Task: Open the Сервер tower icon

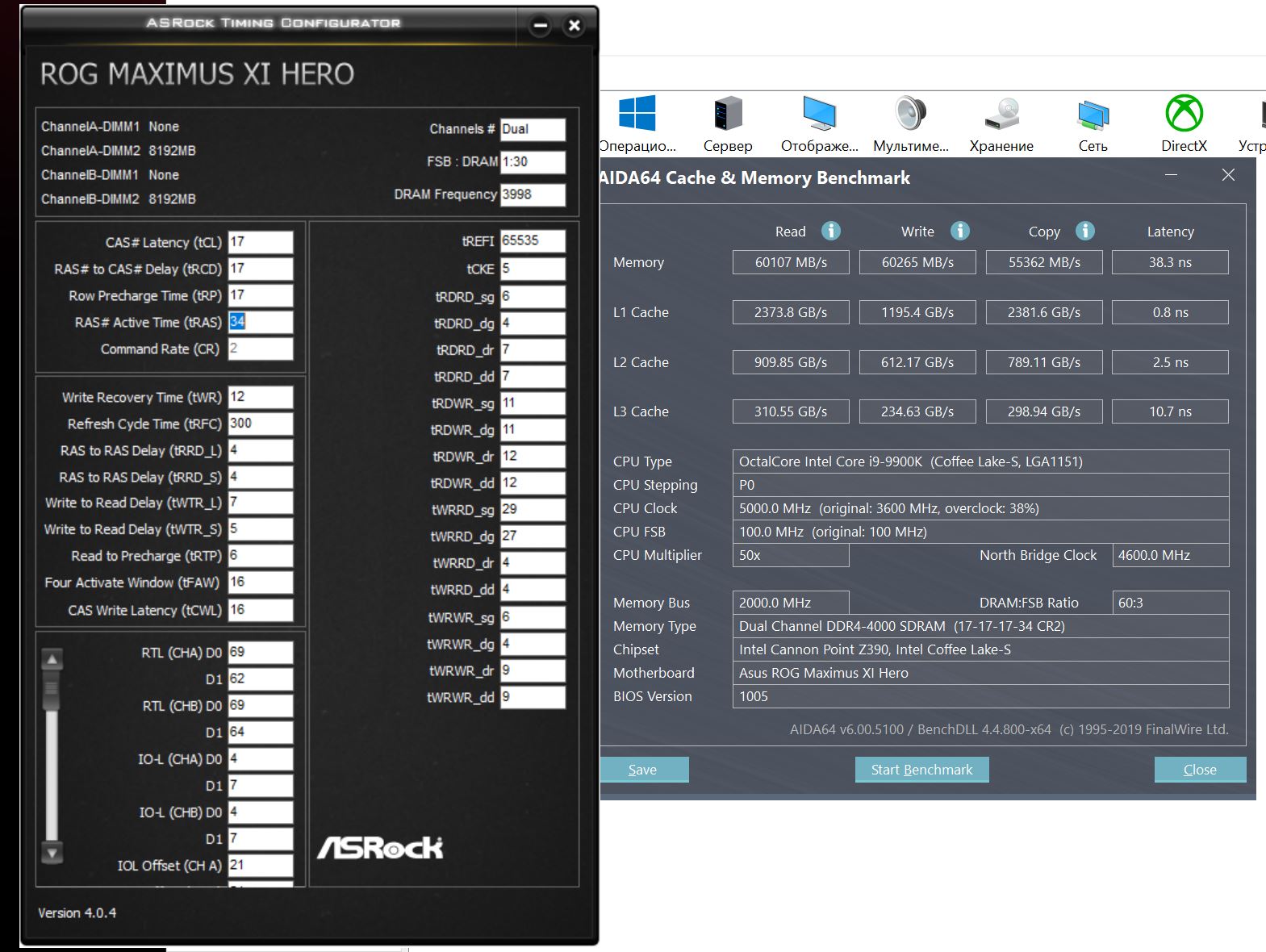Action: 728,113
